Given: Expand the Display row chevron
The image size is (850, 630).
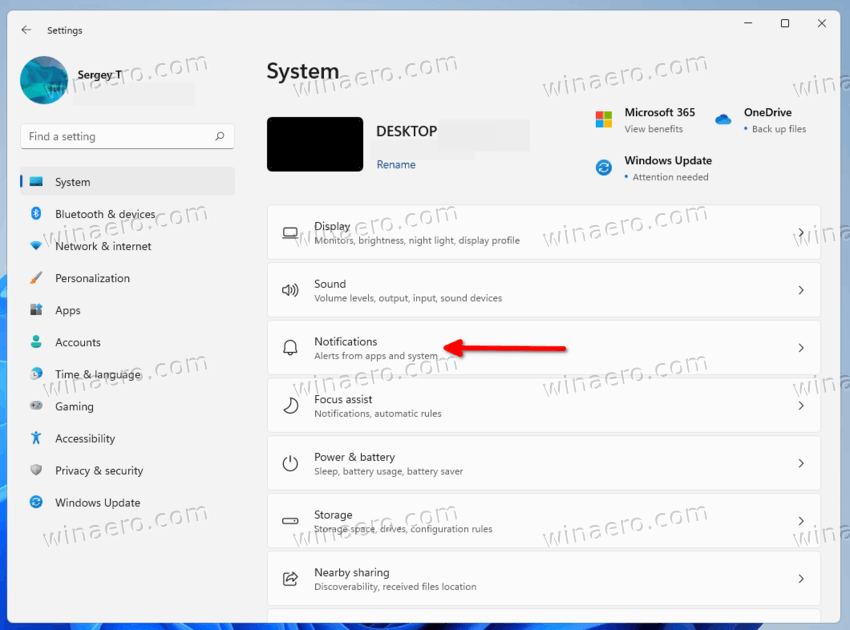Looking at the screenshot, I should tap(801, 233).
